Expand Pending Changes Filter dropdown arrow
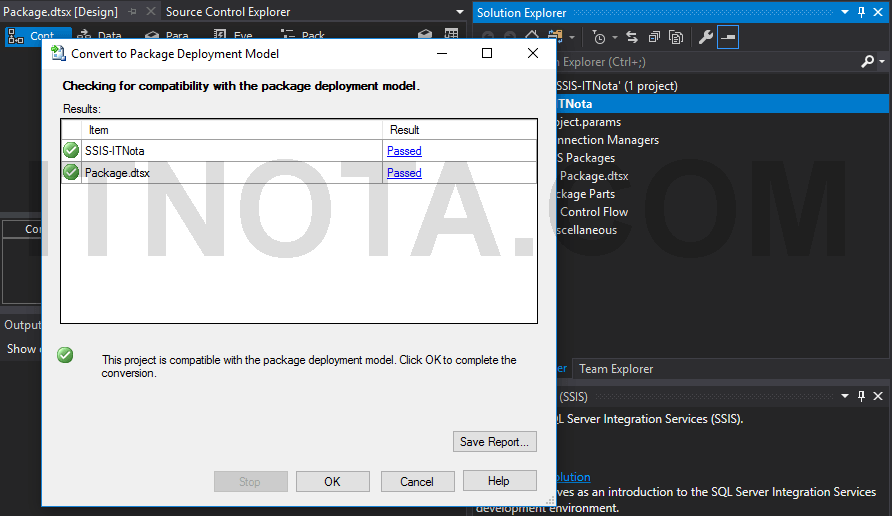This screenshot has width=892, height=516. point(612,37)
